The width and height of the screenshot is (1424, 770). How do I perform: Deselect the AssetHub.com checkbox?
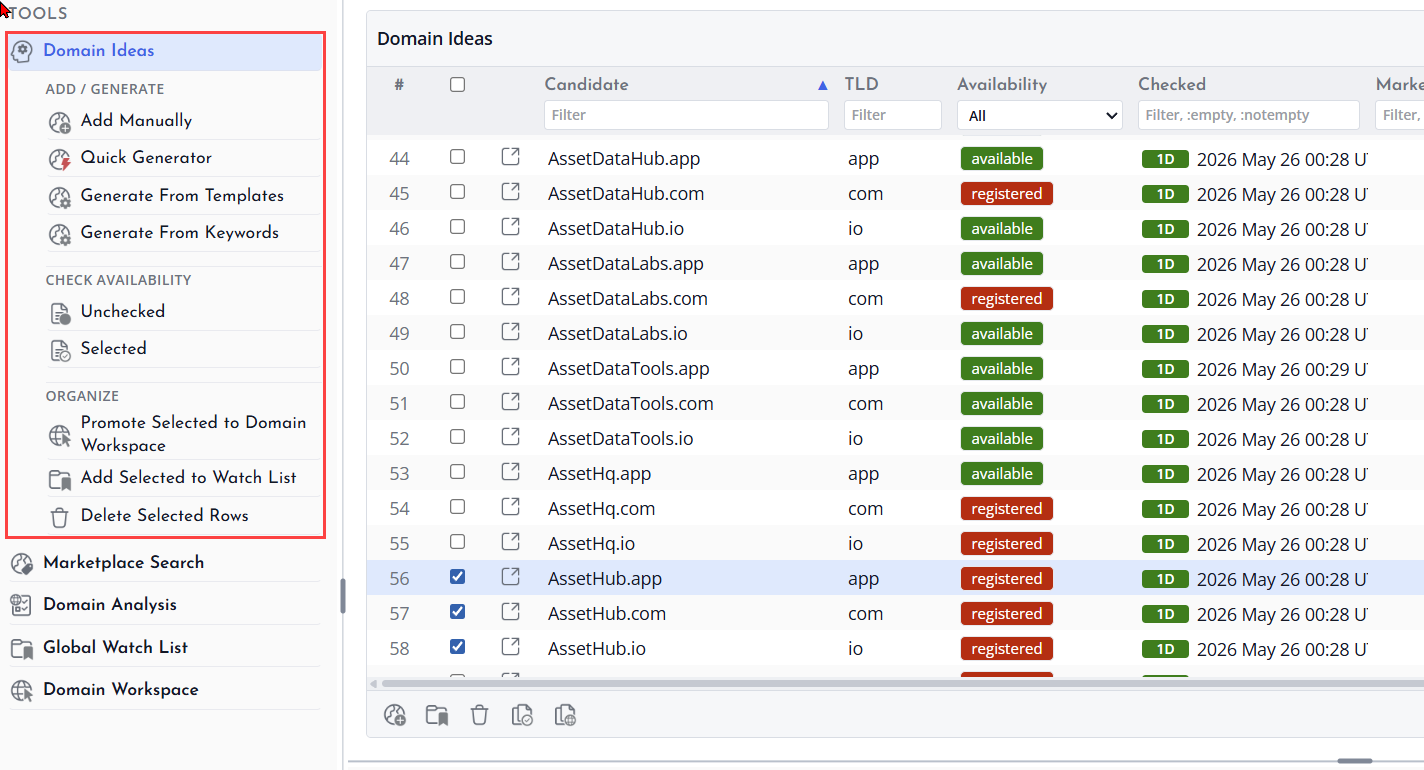click(457, 612)
